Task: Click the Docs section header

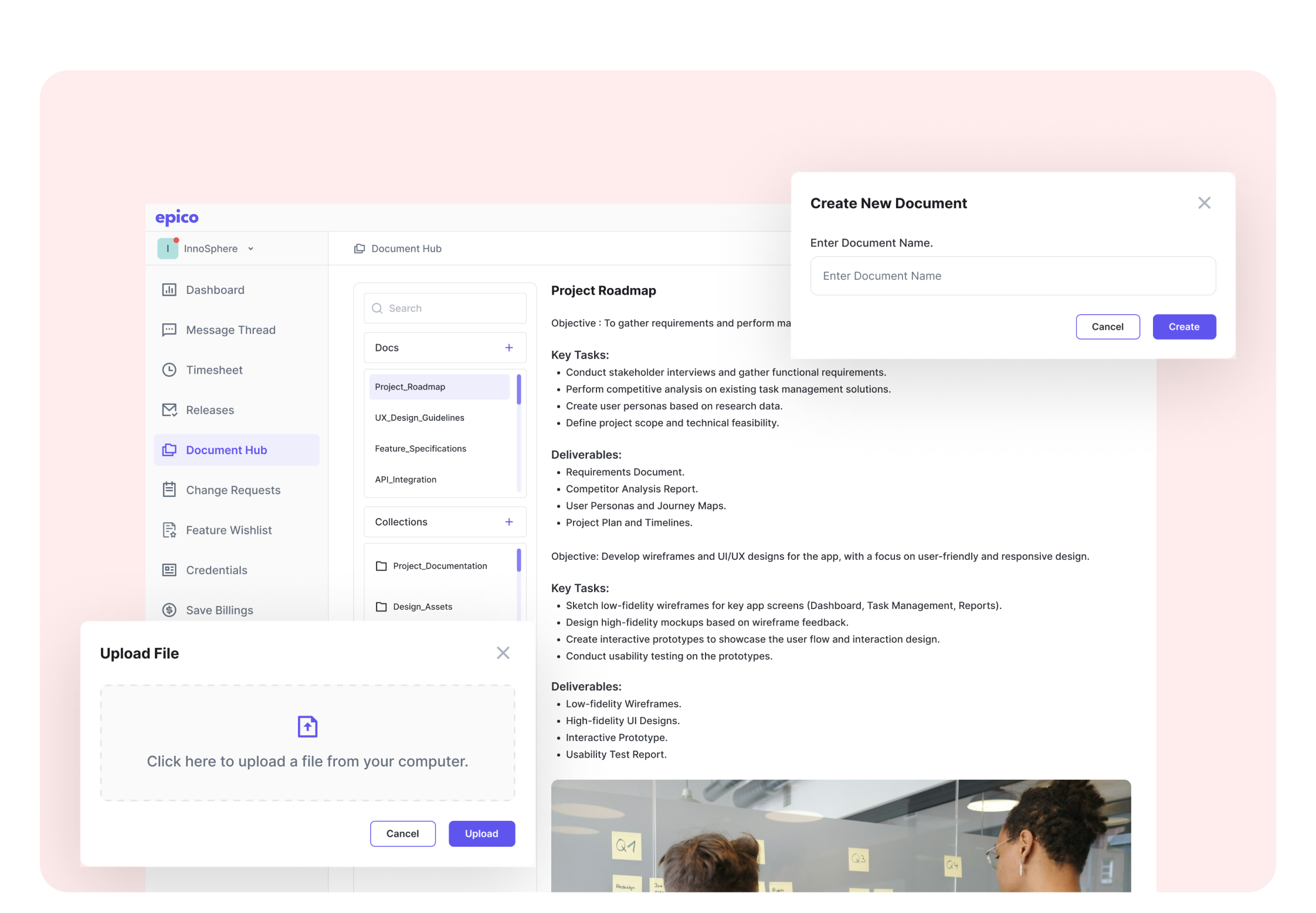Action: 445,348
